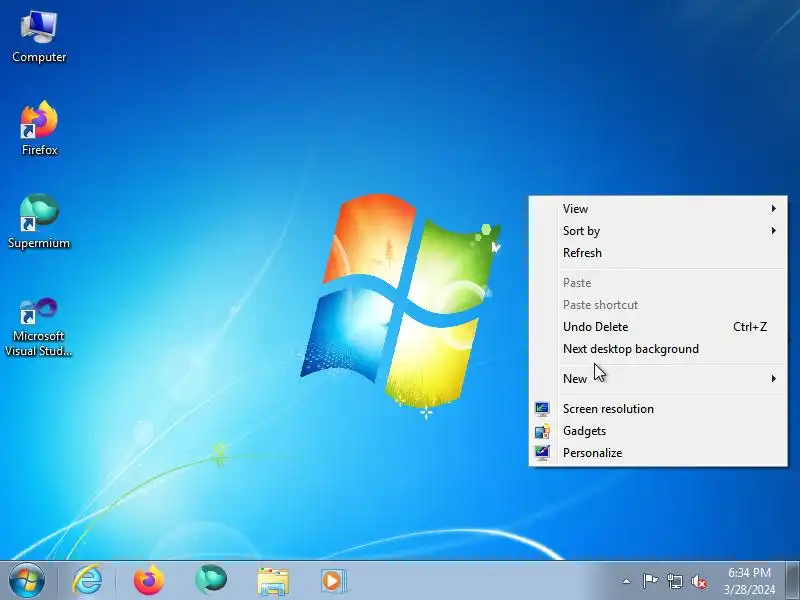Open the network tray icon
The height and width of the screenshot is (600, 800).
674,581
